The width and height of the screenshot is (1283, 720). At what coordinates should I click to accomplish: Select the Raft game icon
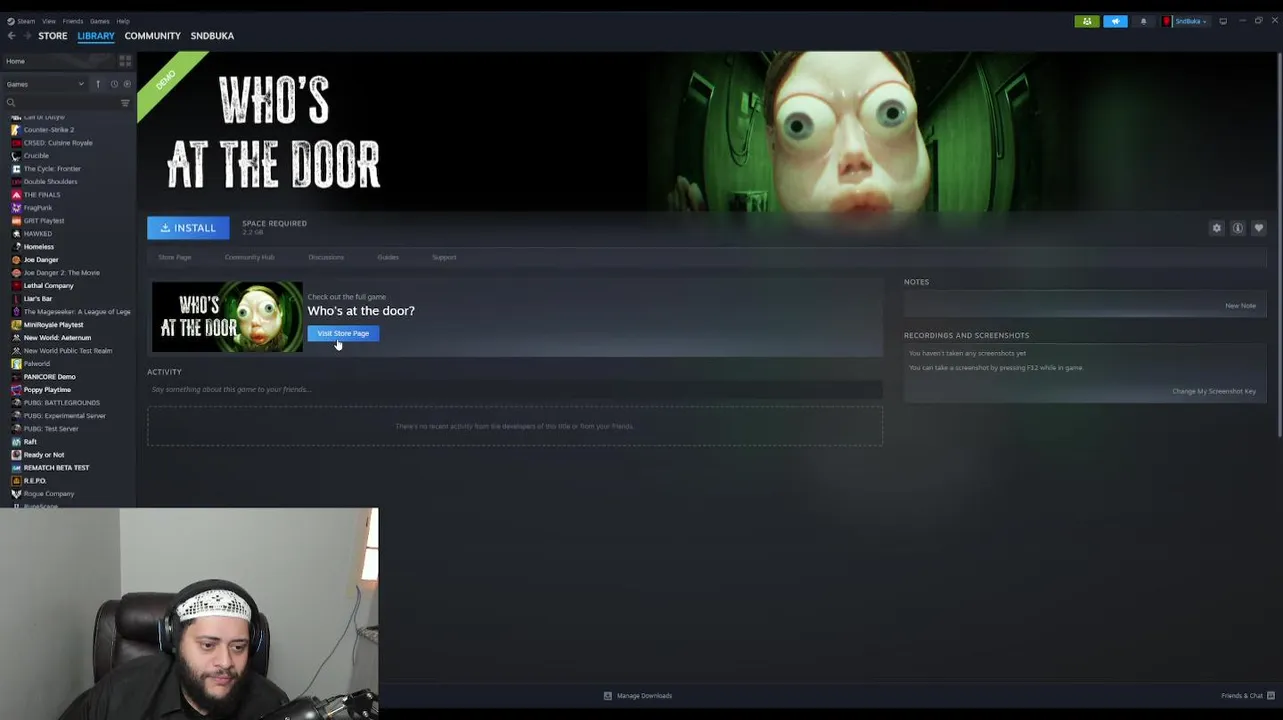16,442
